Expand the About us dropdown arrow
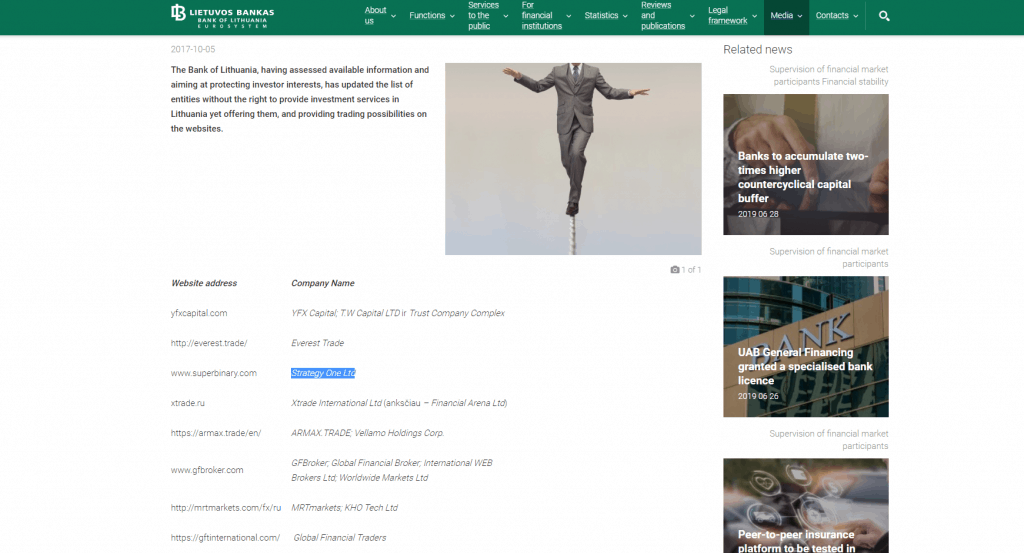1024x553 pixels. coord(393,16)
